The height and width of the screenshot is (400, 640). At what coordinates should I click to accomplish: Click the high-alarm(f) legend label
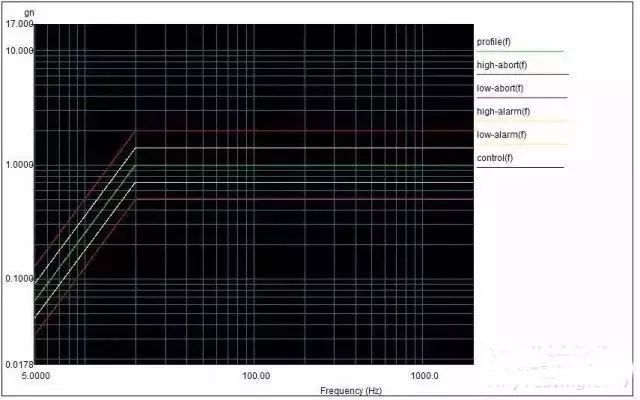coord(503,111)
